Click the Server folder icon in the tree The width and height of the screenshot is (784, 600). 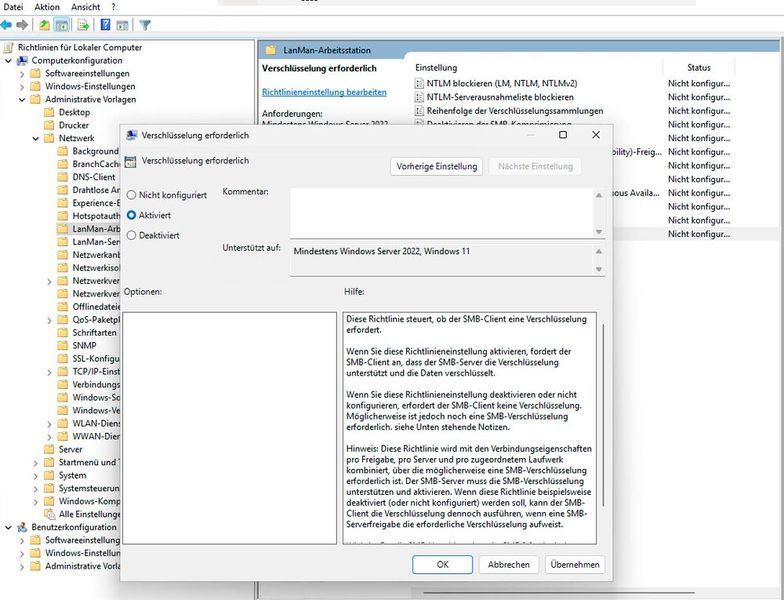point(49,450)
